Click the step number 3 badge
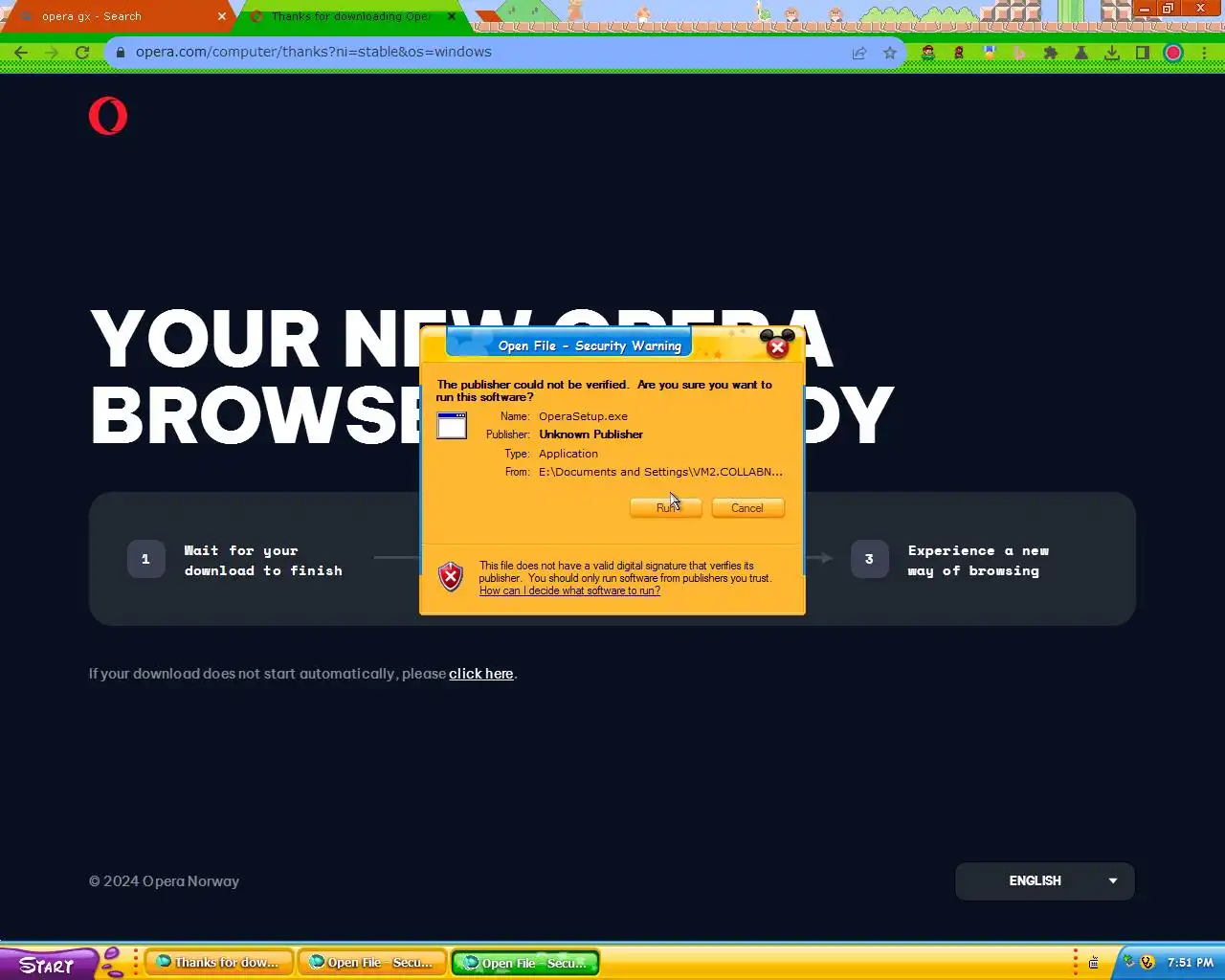 click(869, 559)
